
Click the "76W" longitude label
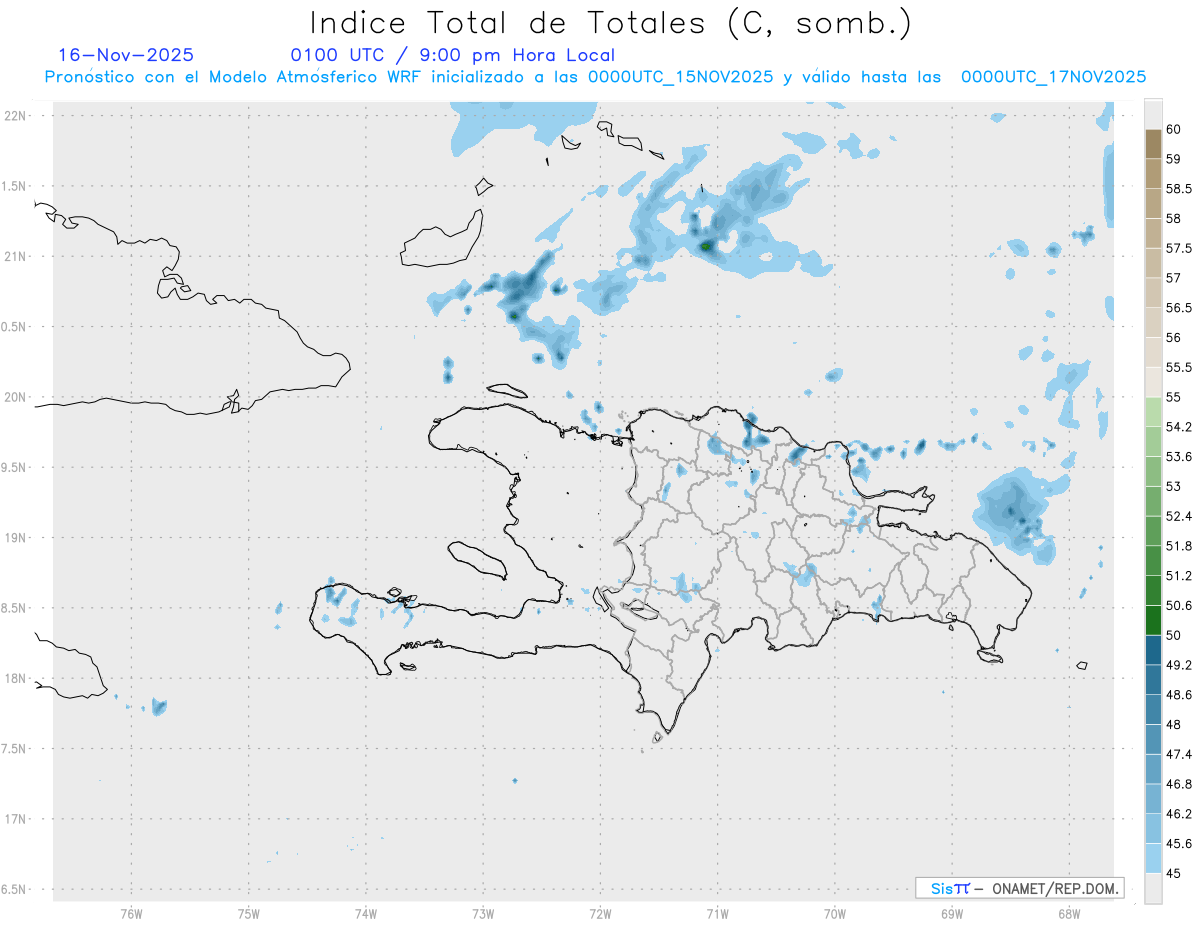point(131,913)
